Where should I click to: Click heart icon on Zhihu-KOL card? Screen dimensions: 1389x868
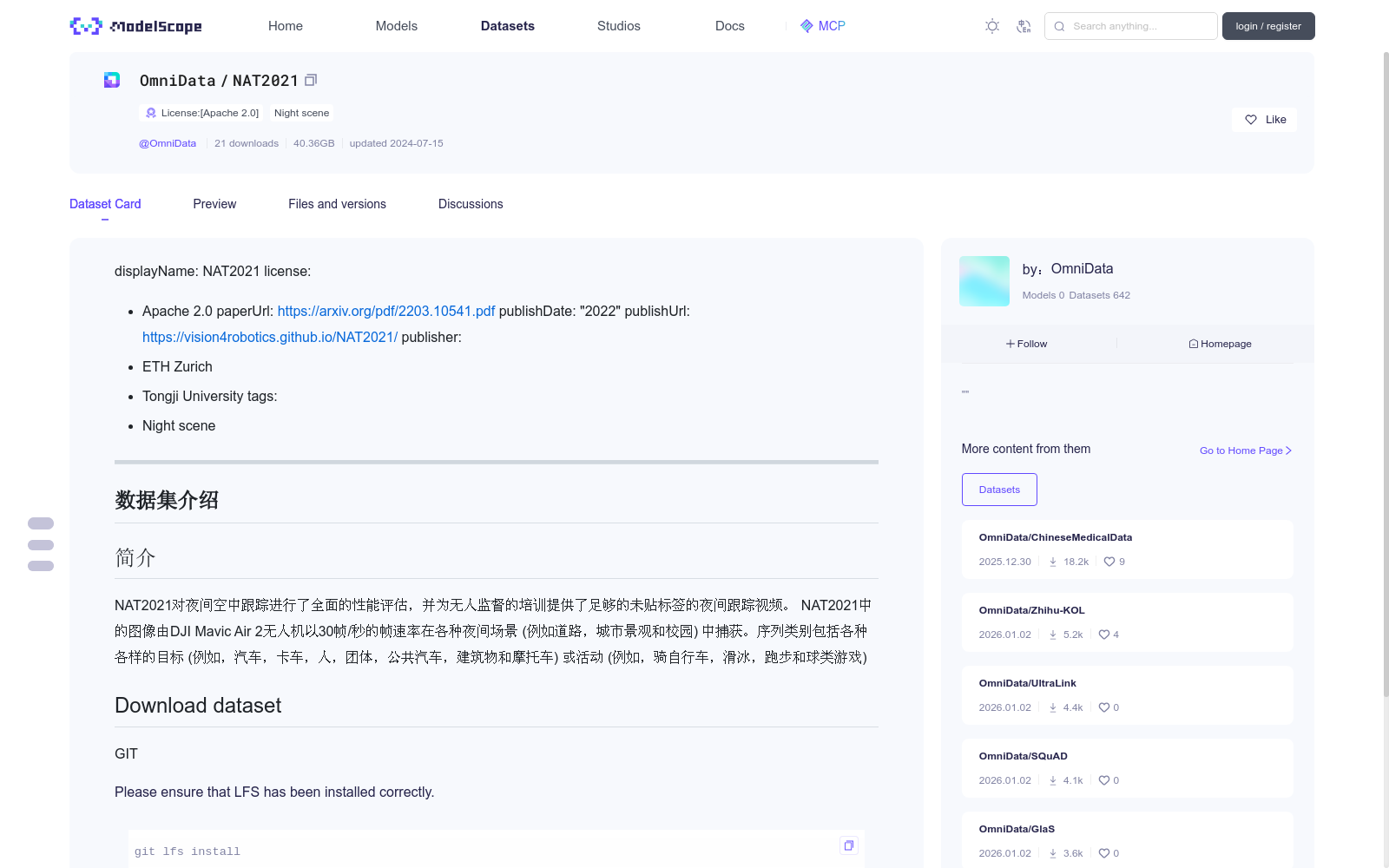1104,635
